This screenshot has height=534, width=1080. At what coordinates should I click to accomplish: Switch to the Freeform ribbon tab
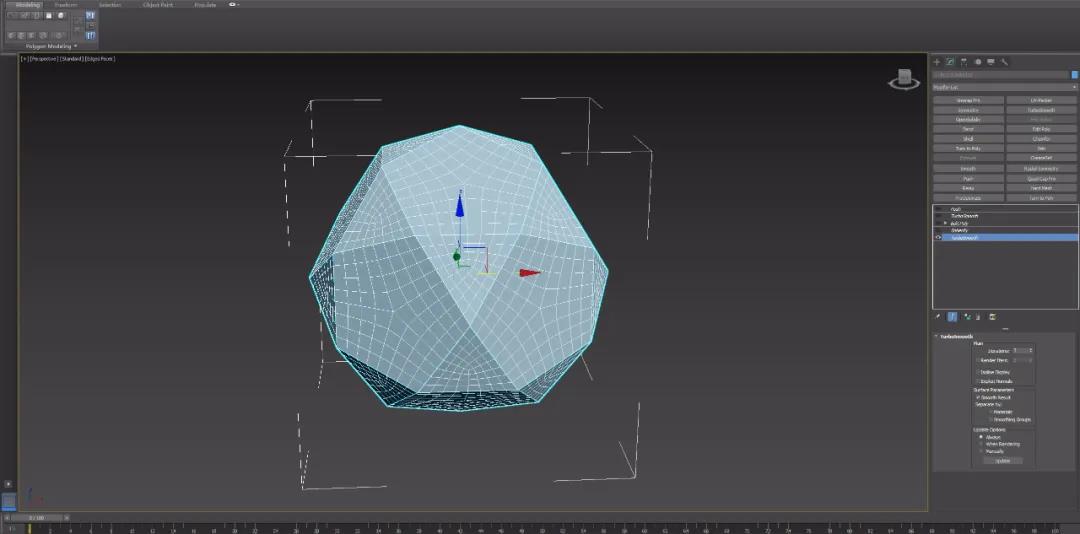[66, 5]
